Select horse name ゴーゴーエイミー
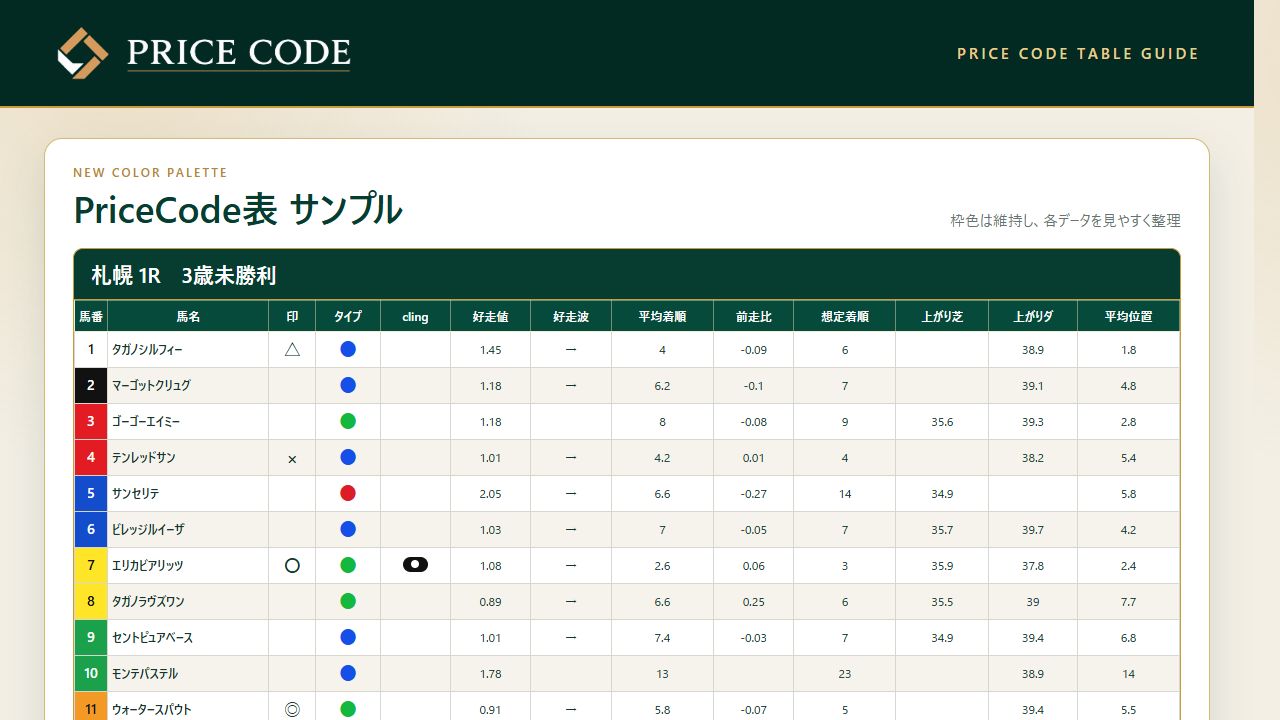The height and width of the screenshot is (720, 1280). 146,422
